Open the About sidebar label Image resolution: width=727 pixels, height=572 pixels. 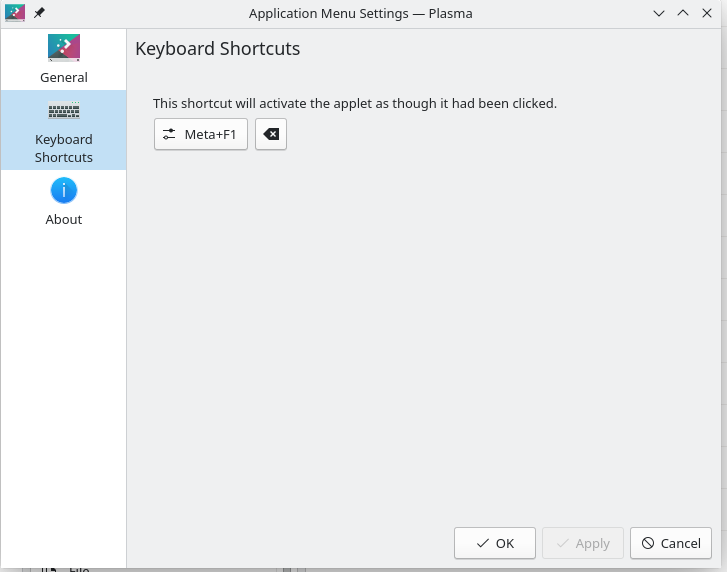click(63, 219)
